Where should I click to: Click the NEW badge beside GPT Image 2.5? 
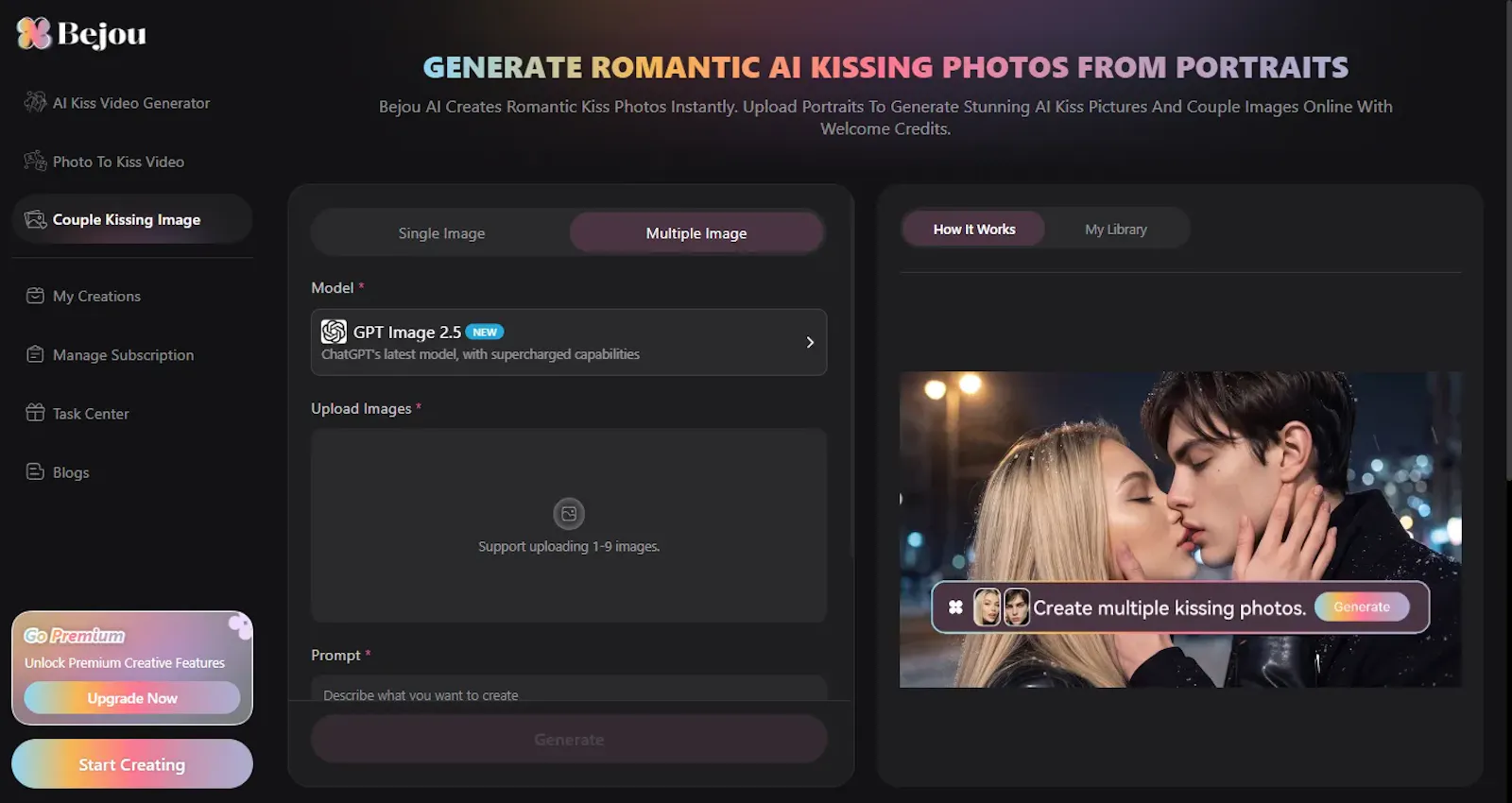pos(485,332)
